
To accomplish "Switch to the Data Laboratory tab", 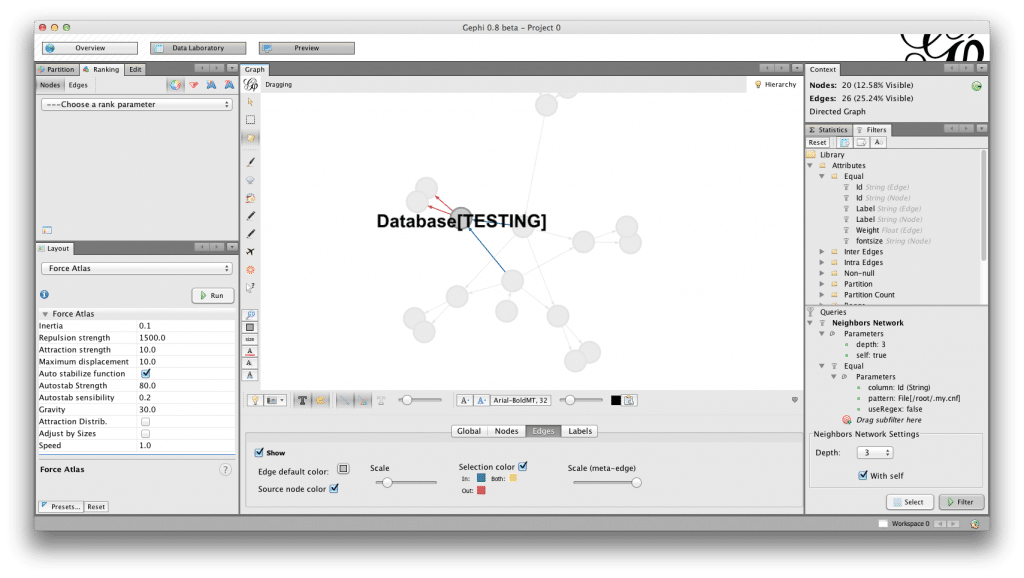I will pos(200,47).
